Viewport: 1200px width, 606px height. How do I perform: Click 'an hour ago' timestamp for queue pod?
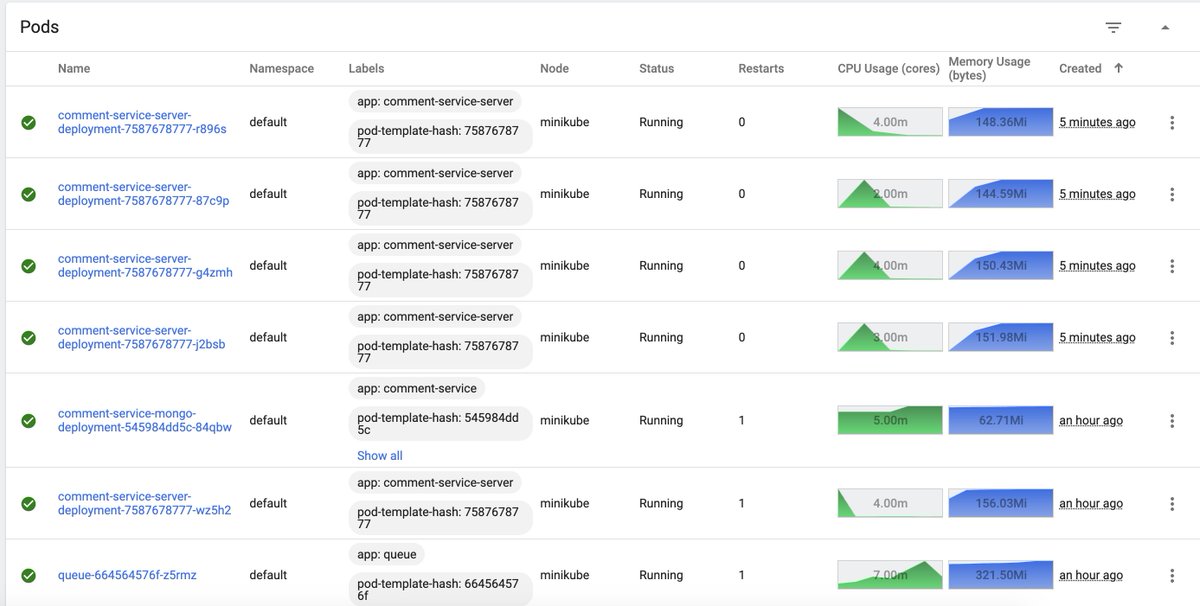pyautogui.click(x=1091, y=575)
